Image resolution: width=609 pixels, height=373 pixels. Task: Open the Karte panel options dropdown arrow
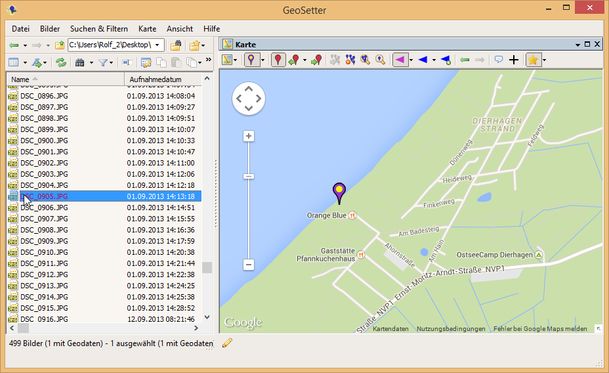(x=578, y=45)
